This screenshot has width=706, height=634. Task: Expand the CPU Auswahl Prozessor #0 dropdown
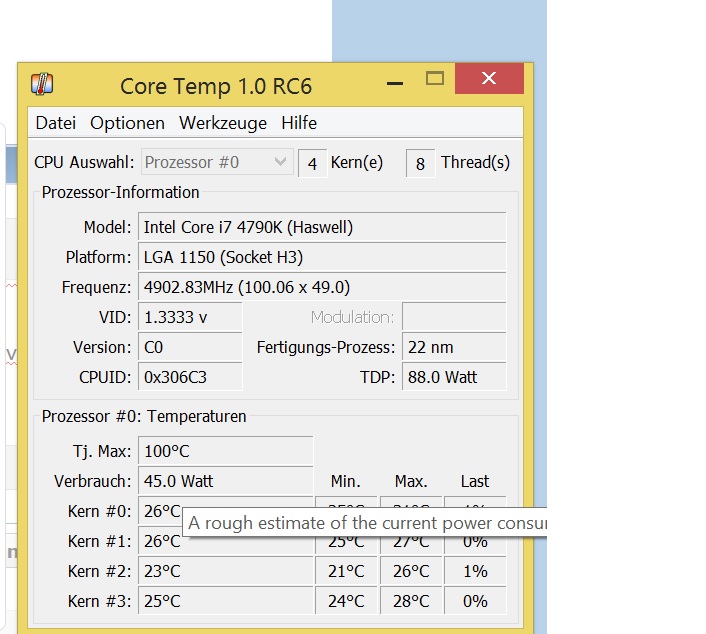(217, 162)
